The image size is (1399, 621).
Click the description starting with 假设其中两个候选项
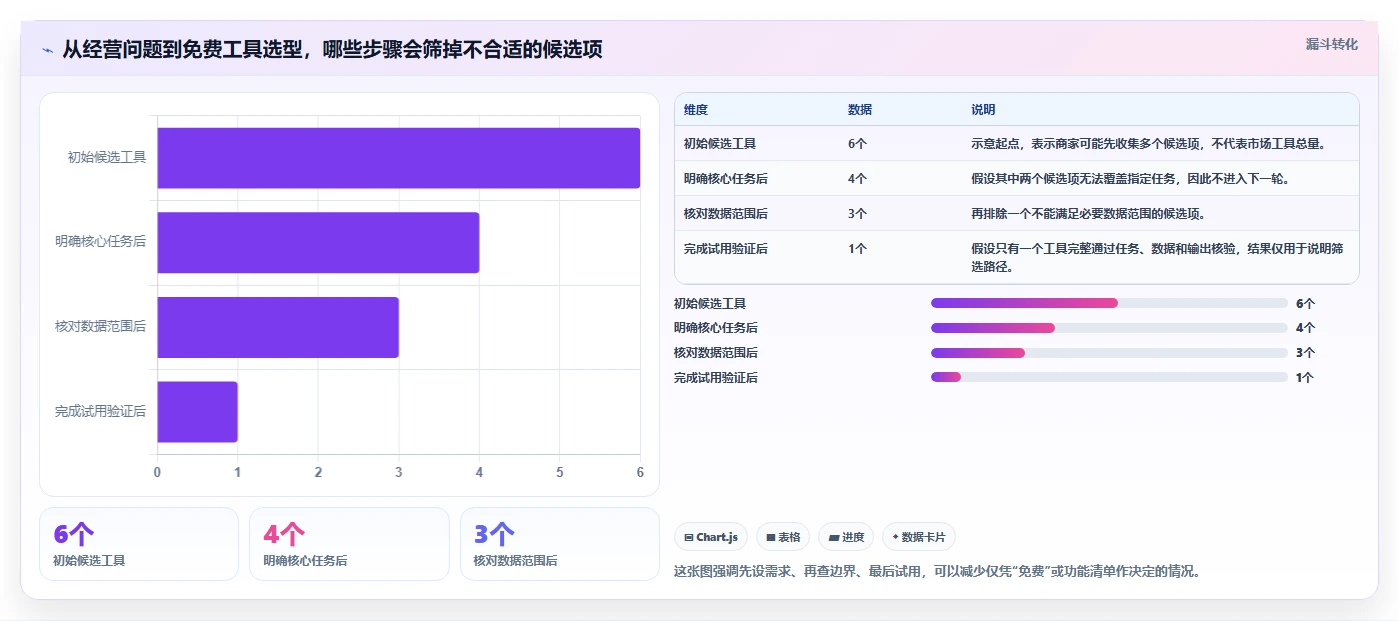click(1130, 178)
